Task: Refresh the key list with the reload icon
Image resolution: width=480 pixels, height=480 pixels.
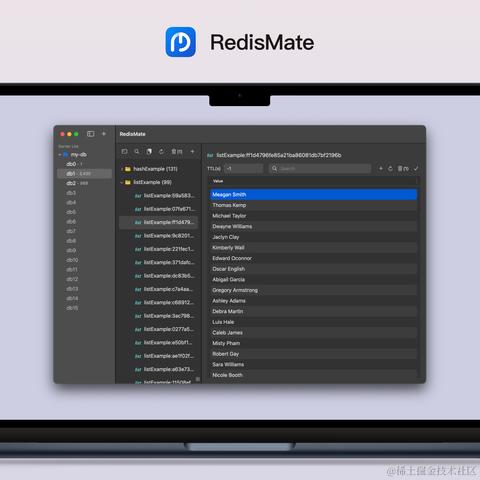Action: tap(162, 151)
